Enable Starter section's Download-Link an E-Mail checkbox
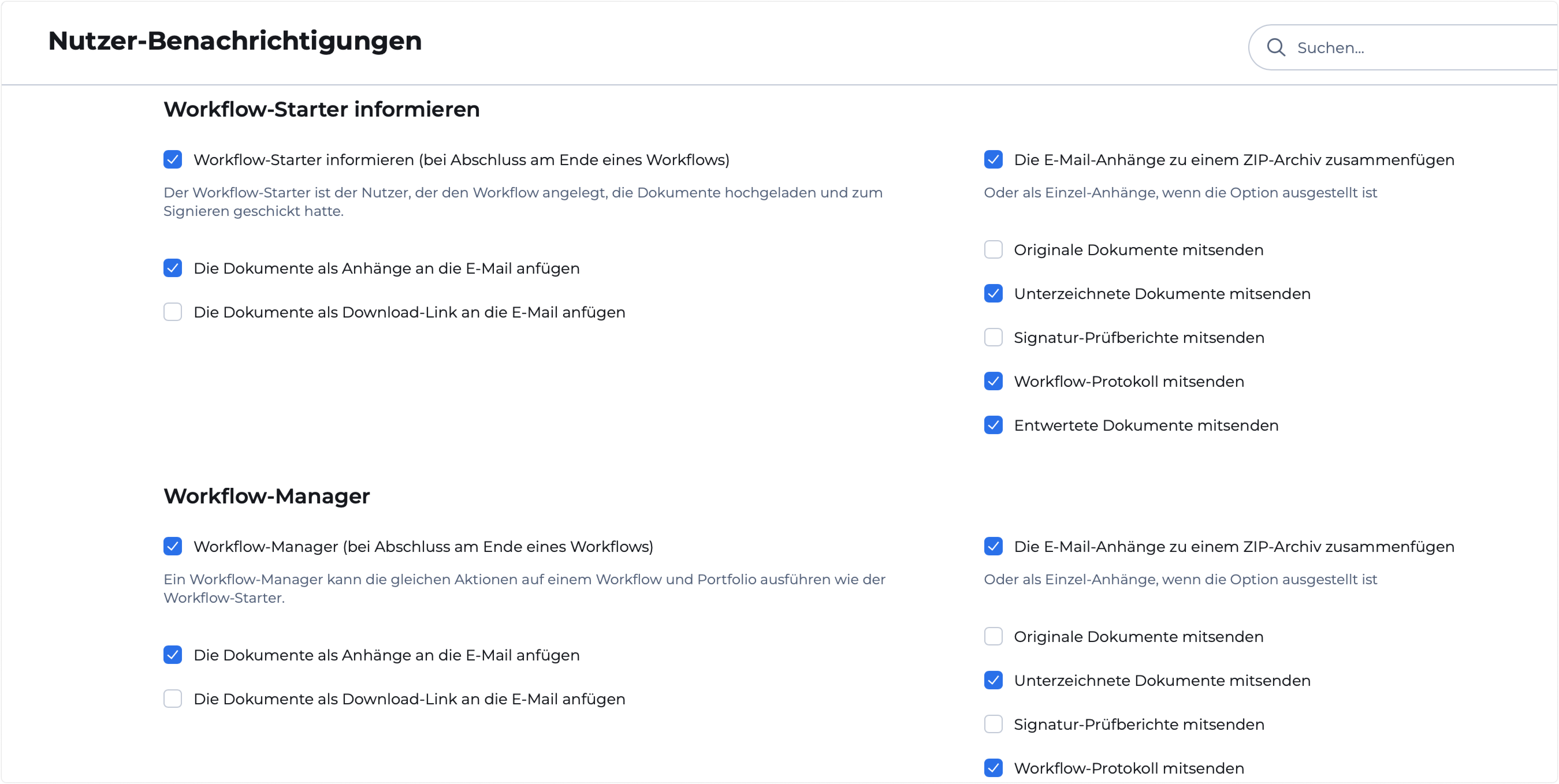This screenshot has width=1559, height=784. (172, 312)
